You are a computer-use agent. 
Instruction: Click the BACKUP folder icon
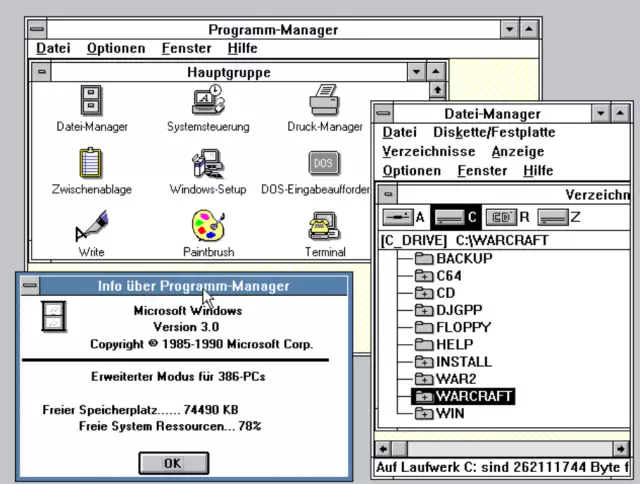(x=424, y=258)
